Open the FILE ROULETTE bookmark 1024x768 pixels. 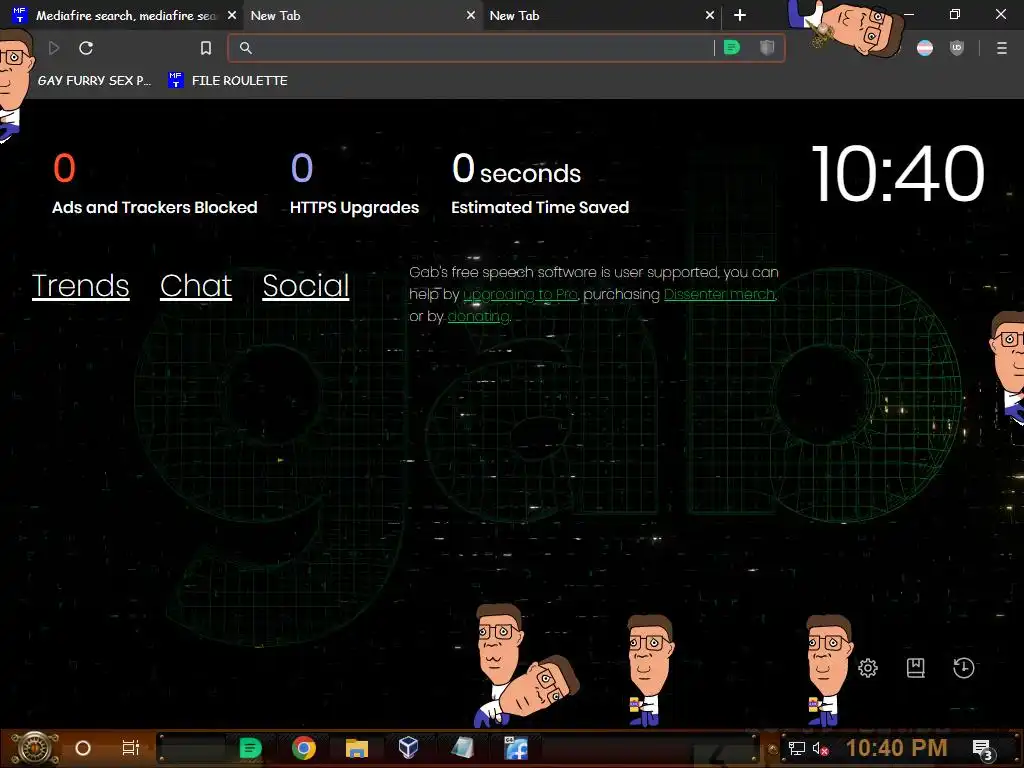click(x=228, y=80)
